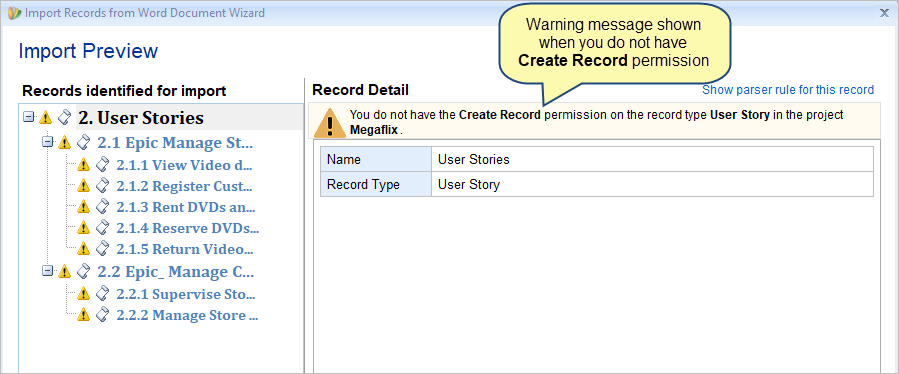
Task: Click tag icon next to 2. User Stories
Action: pos(65,118)
